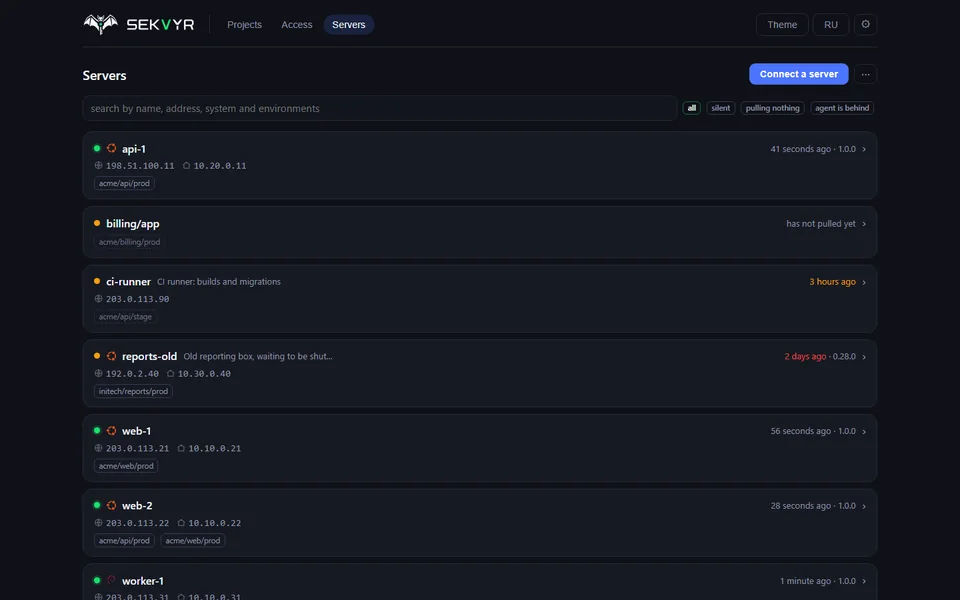Expand the web-1 row chevron
The image size is (960, 600).
coord(864,432)
